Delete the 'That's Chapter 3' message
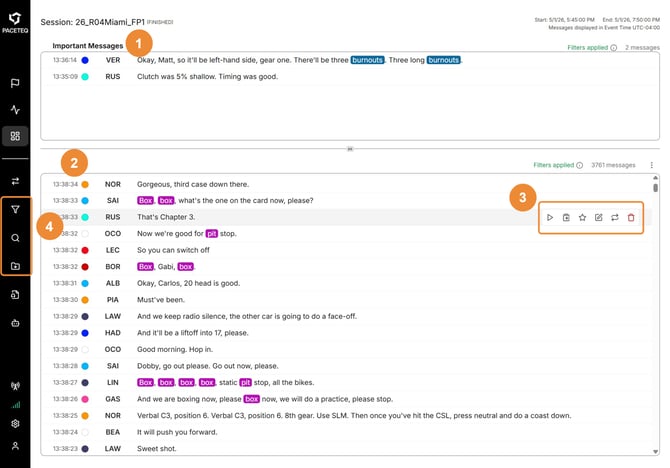This screenshot has width=670, height=468. click(x=631, y=218)
